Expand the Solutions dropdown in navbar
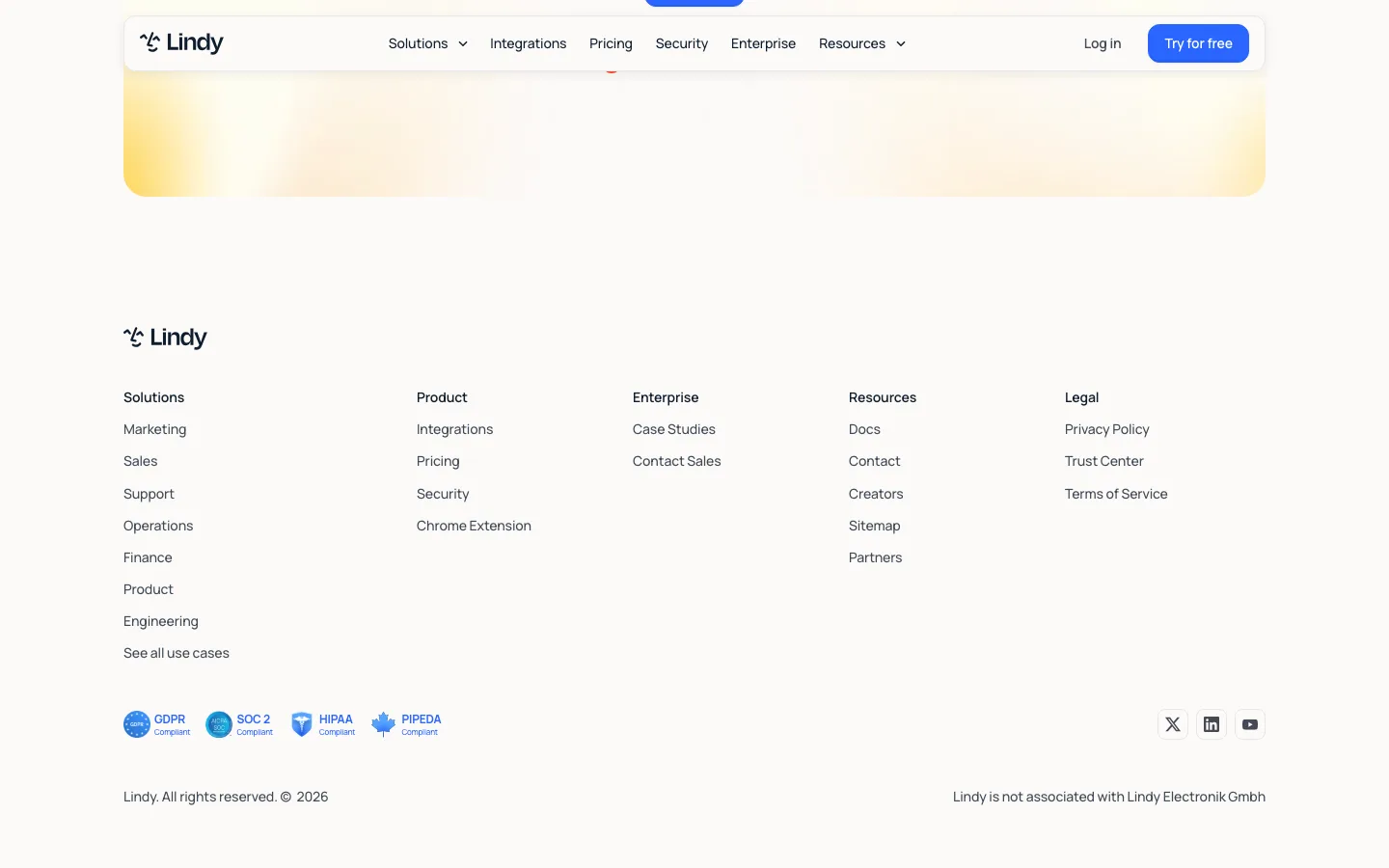Viewport: 1389px width, 868px height. (x=428, y=43)
